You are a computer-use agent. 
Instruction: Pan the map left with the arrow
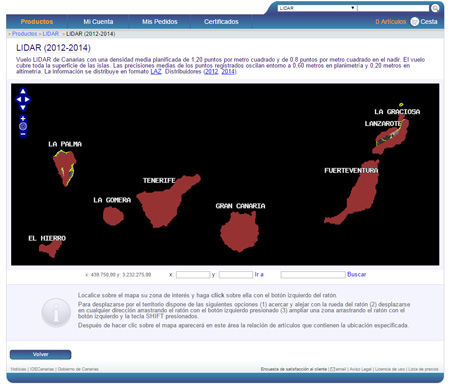pyautogui.click(x=19, y=99)
